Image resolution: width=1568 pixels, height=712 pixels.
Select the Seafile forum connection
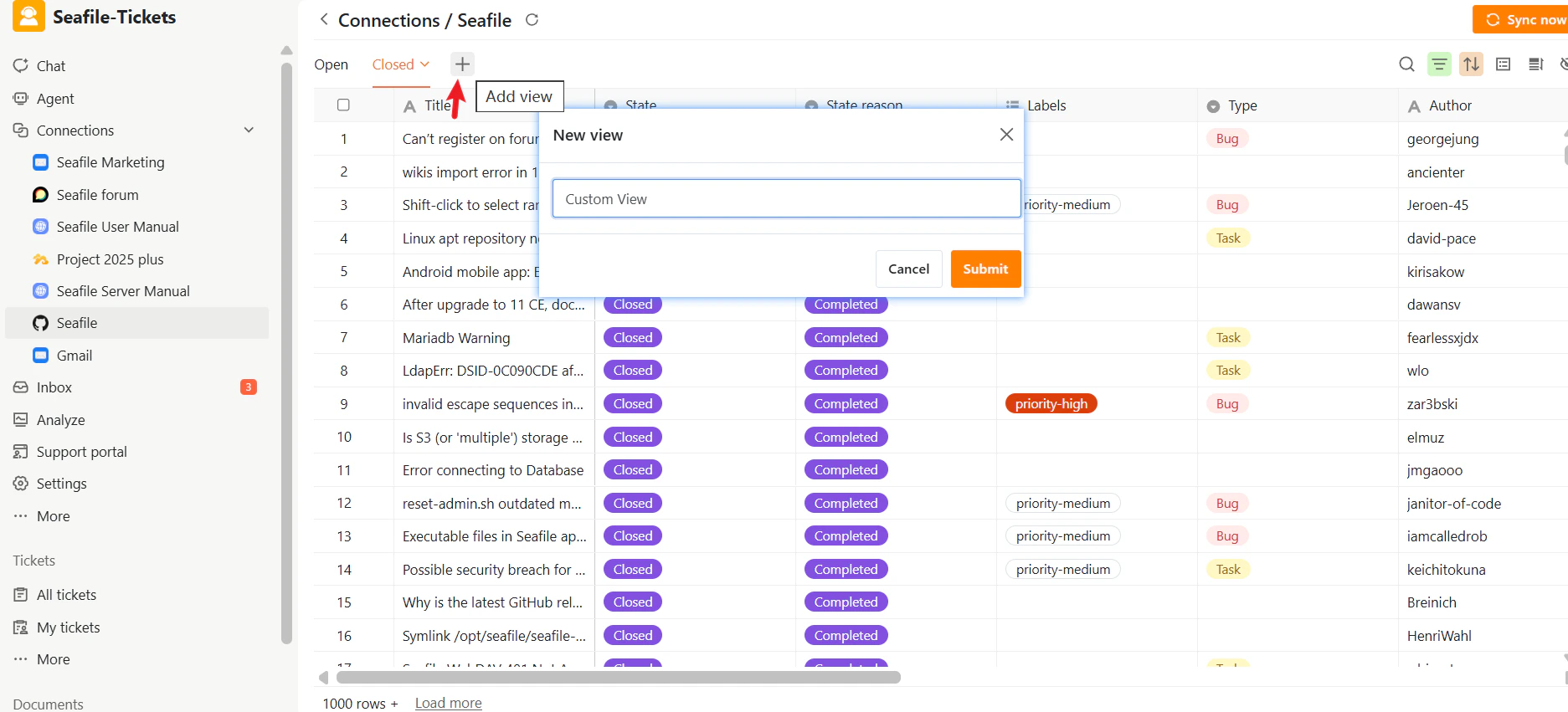pos(97,195)
